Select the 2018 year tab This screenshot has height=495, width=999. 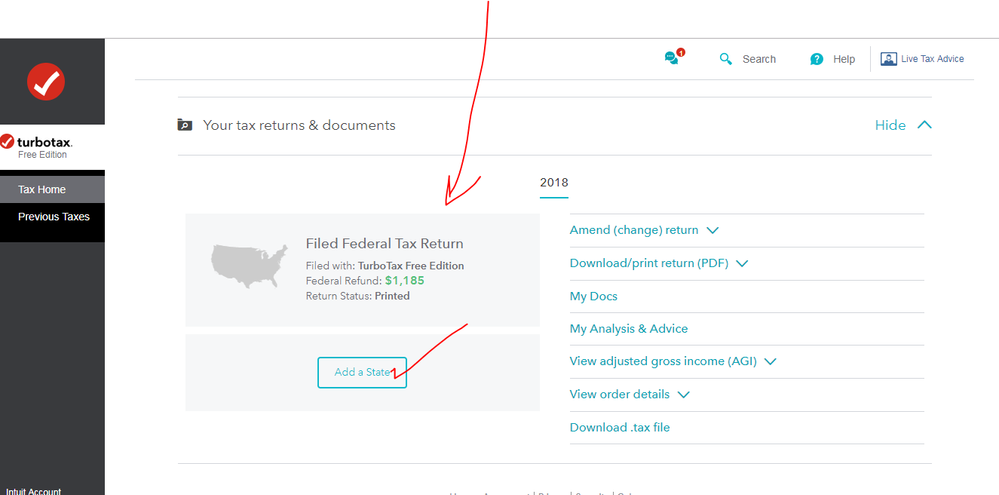pyautogui.click(x=554, y=183)
